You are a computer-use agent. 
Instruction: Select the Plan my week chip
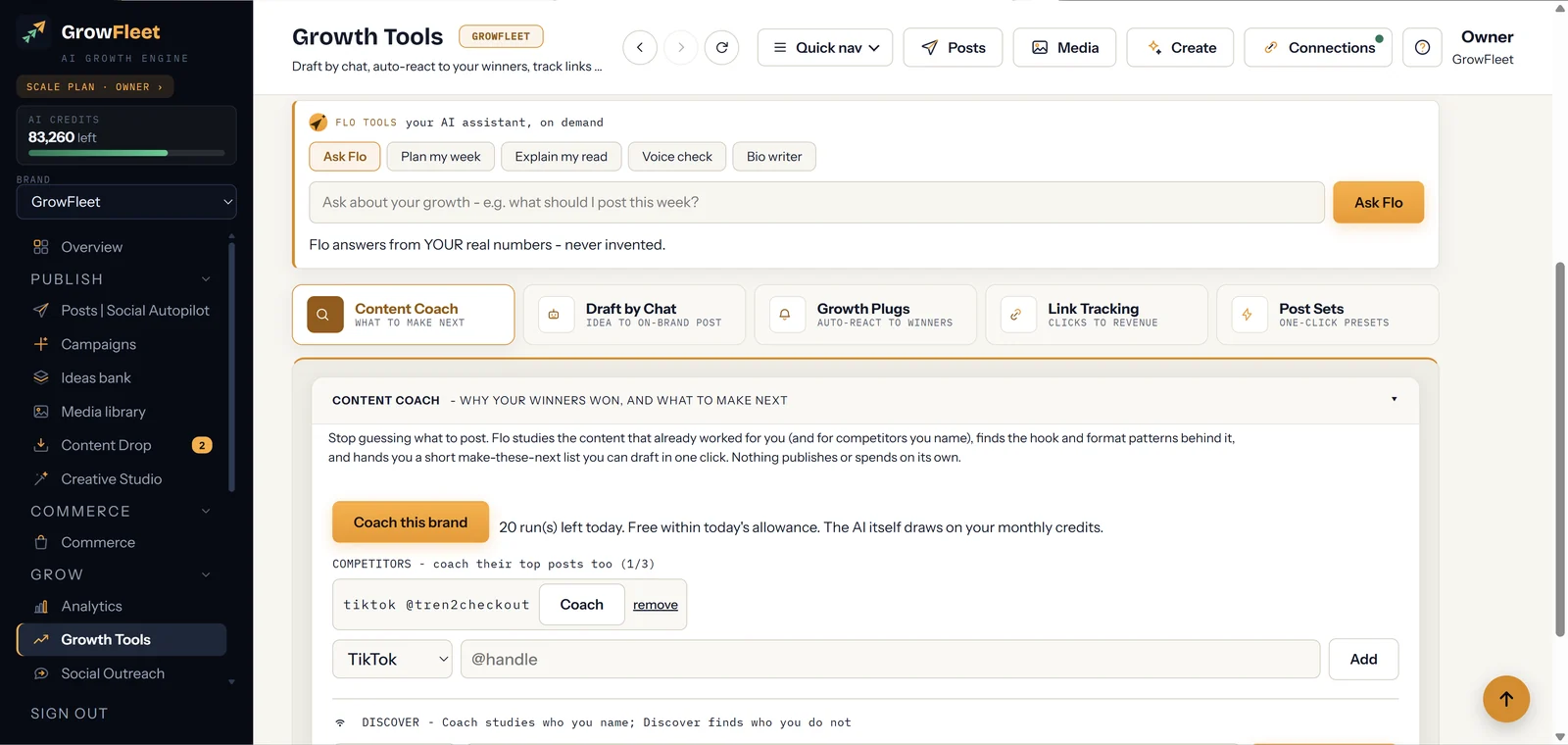pyautogui.click(x=441, y=157)
